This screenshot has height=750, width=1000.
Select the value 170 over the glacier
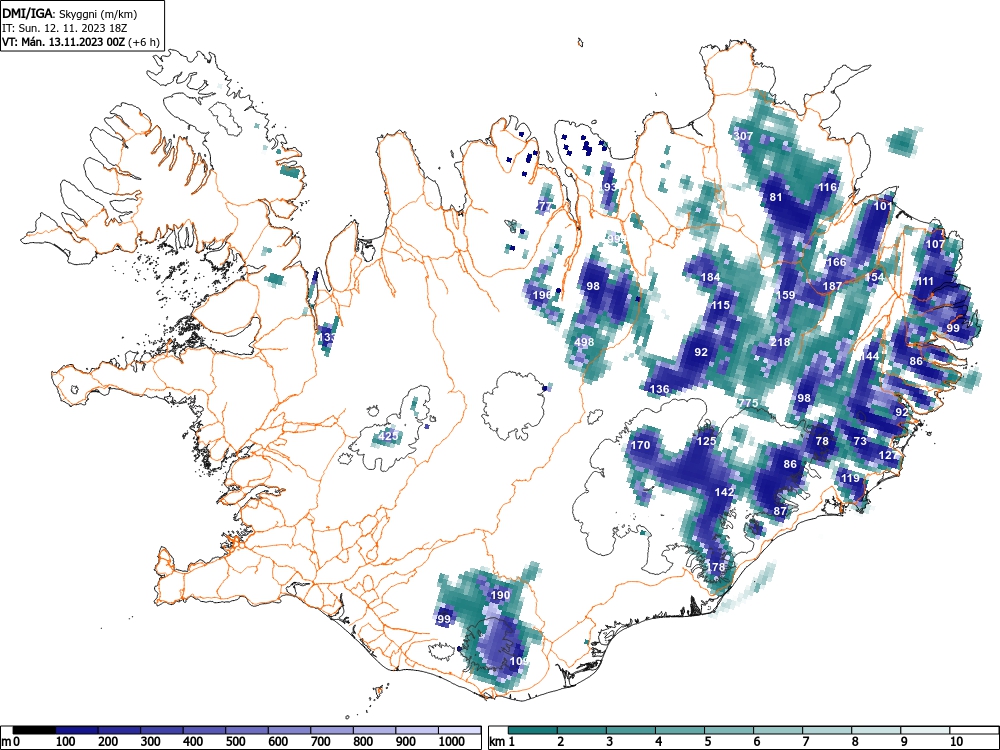tap(640, 445)
